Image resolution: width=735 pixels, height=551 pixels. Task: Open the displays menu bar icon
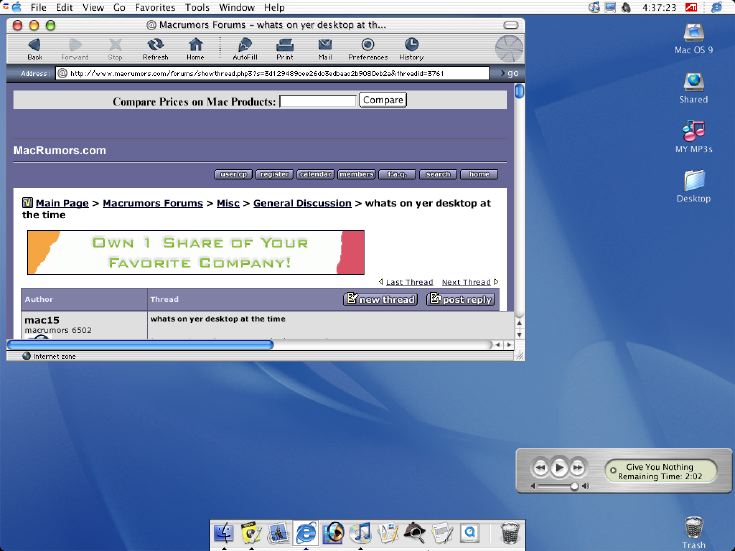click(610, 8)
